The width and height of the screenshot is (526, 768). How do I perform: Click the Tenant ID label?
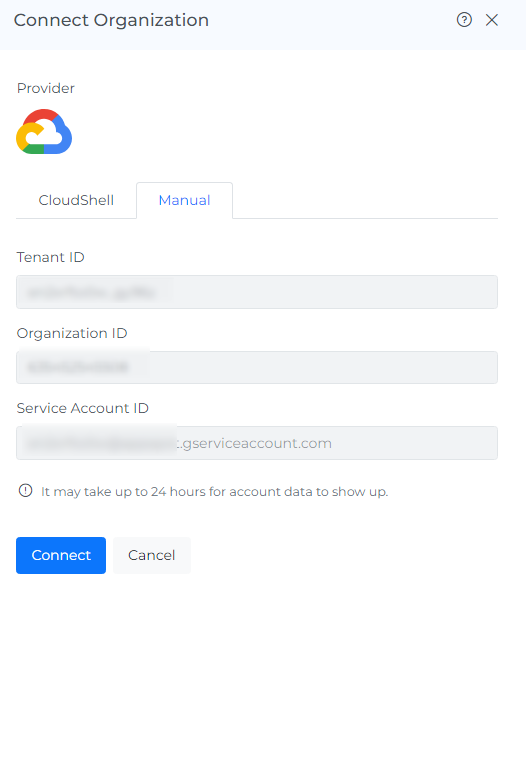pyautogui.click(x=50, y=257)
